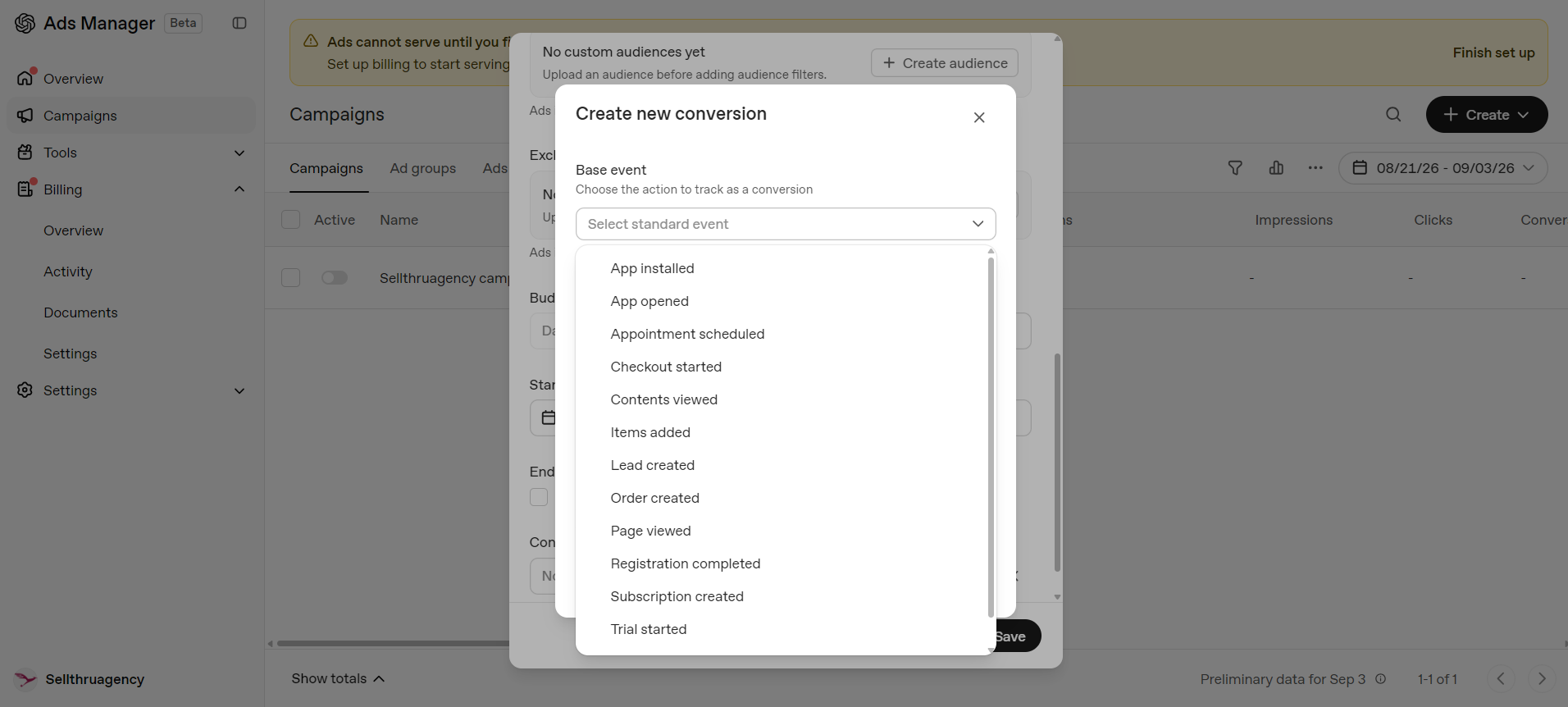Expand Show totals
The image size is (1568, 707).
point(338,678)
